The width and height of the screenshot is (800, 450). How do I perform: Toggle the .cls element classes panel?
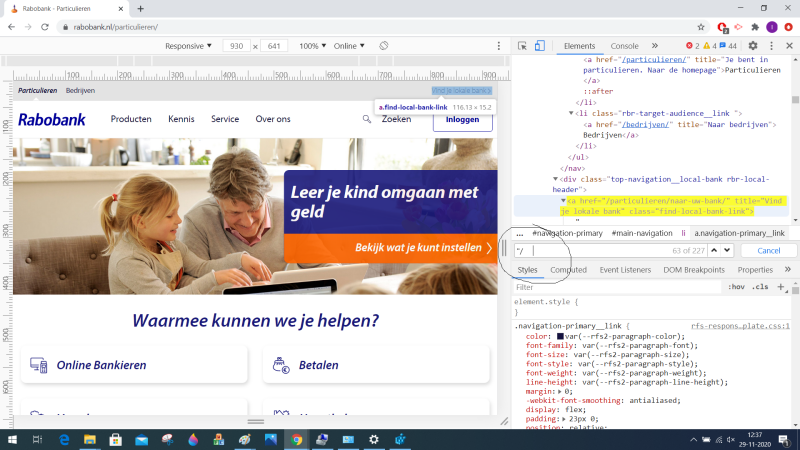tap(760, 287)
